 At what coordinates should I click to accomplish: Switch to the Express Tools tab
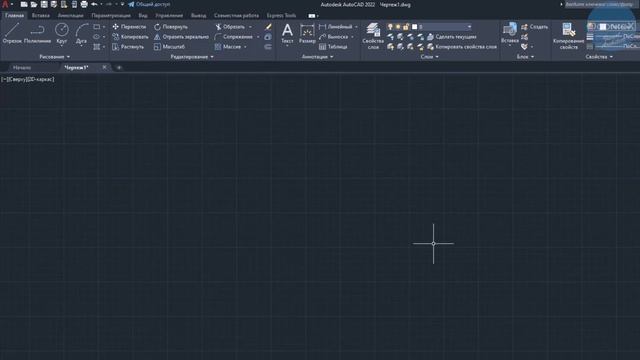point(281,16)
